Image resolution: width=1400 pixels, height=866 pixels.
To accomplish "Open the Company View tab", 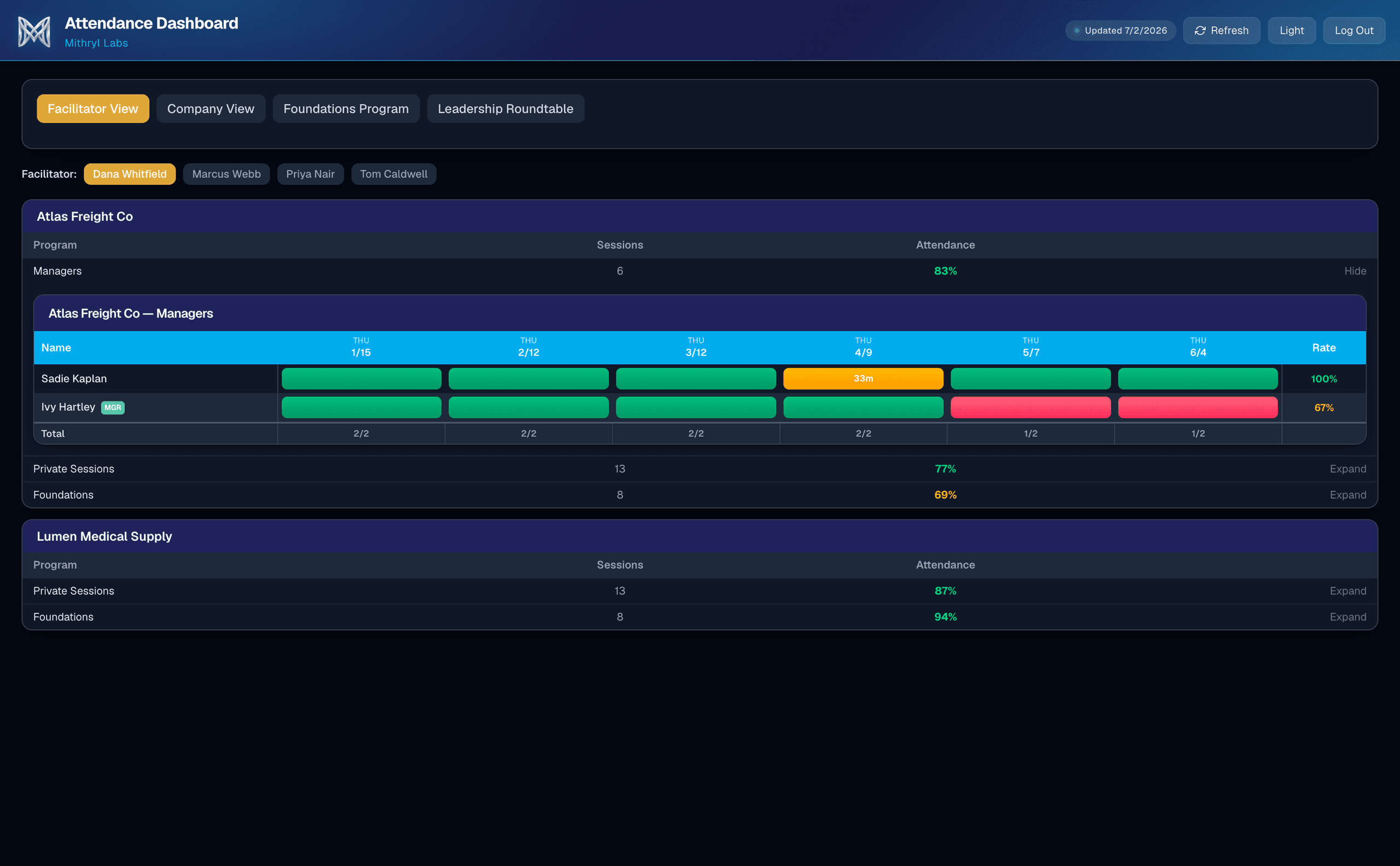I will coord(211,109).
